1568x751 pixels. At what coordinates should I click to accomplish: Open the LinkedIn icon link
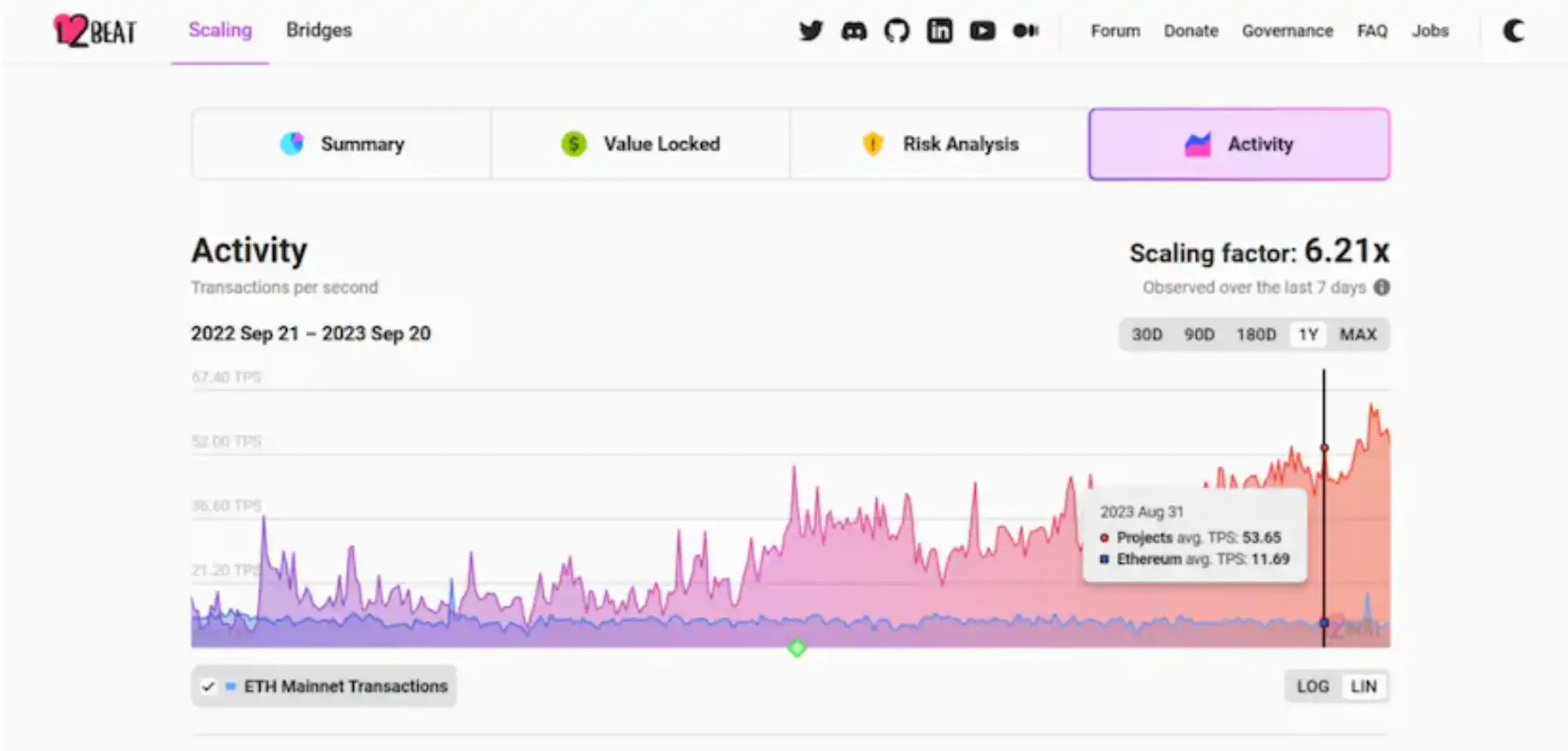[939, 31]
